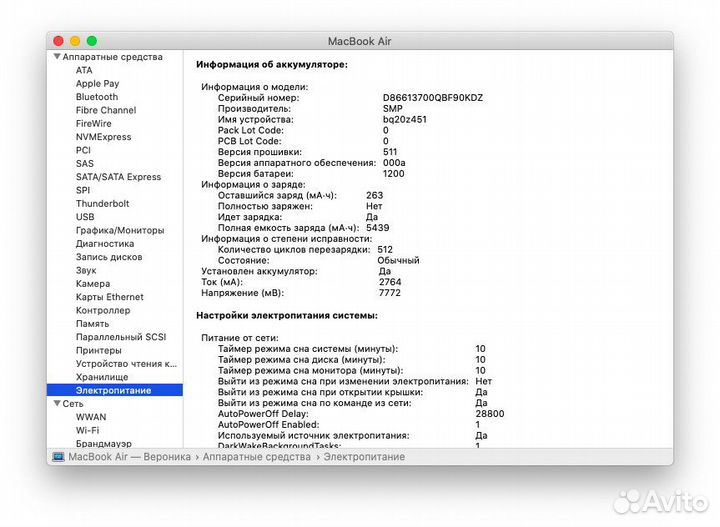Click hardware version value 000a

point(394,163)
